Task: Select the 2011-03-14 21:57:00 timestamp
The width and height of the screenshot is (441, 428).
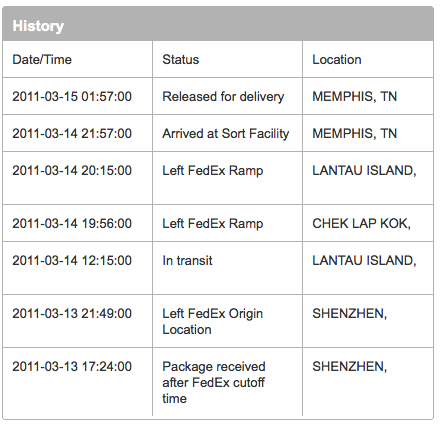Action: click(x=72, y=134)
